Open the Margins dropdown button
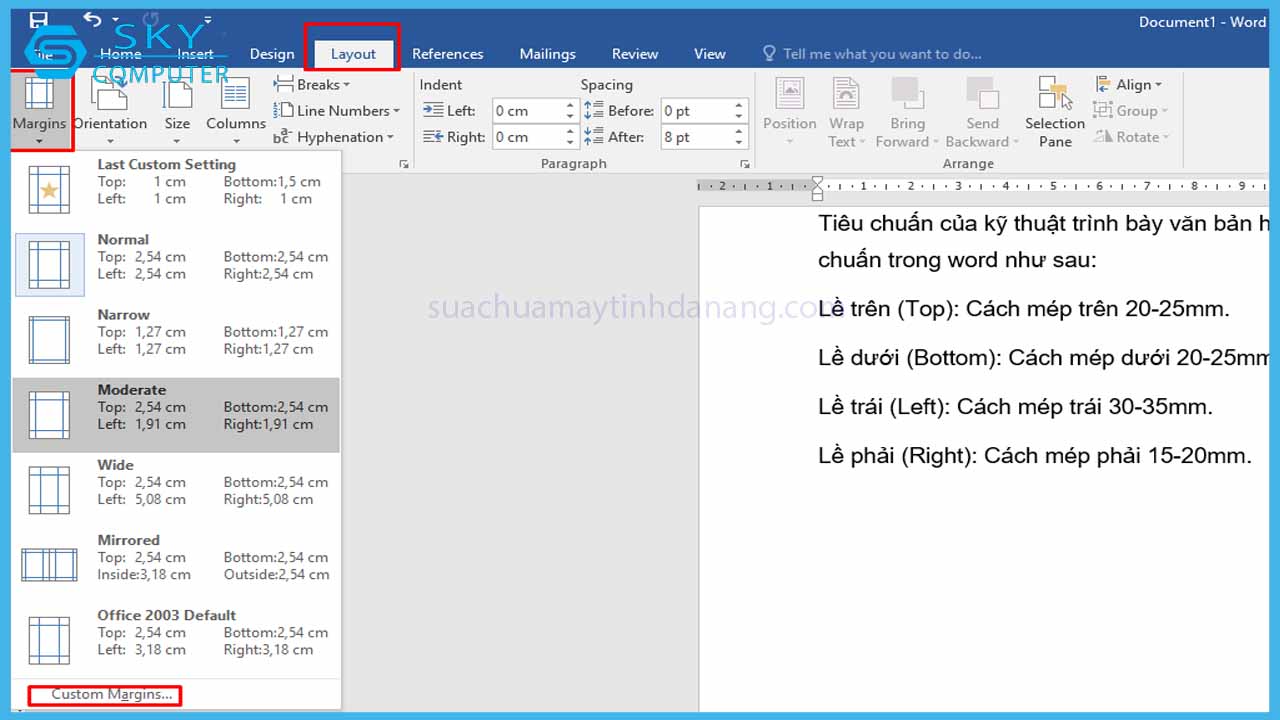Image resolution: width=1280 pixels, height=720 pixels. 40,110
